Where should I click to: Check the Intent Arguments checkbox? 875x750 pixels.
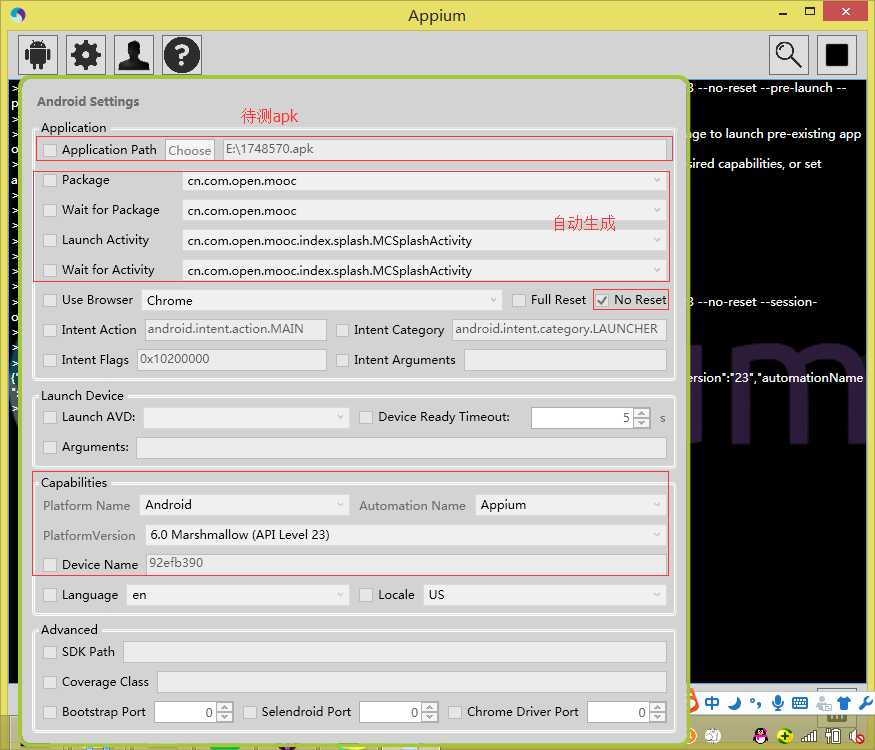pyautogui.click(x=343, y=360)
